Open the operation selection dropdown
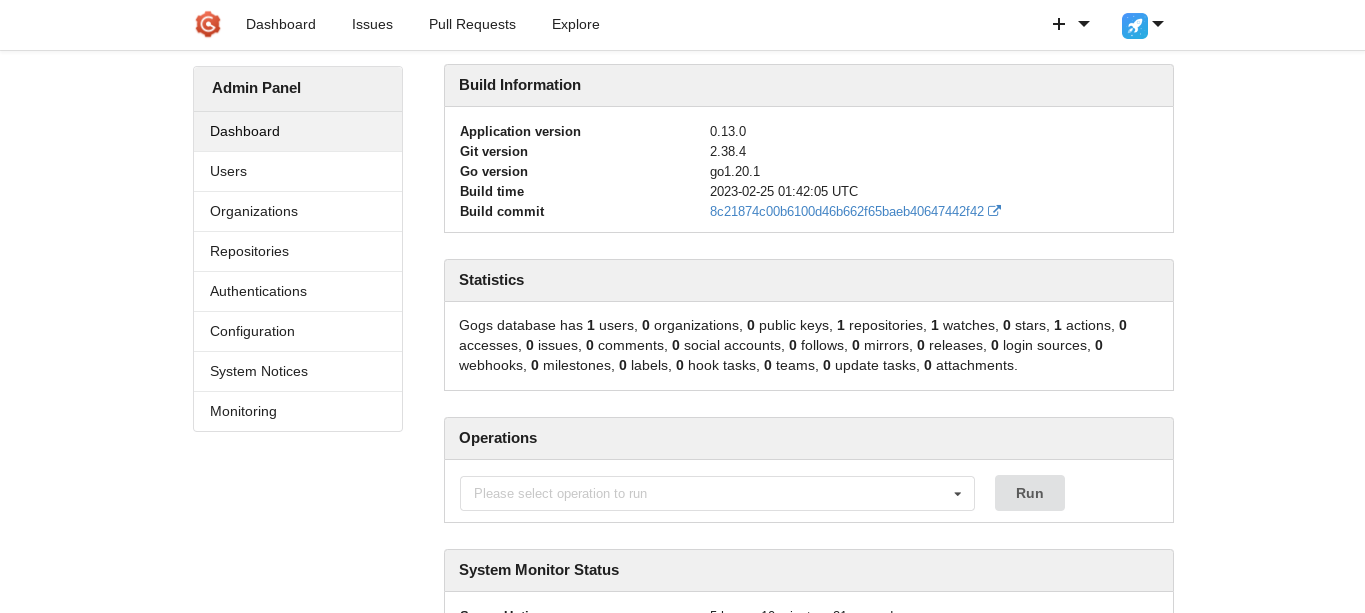 point(717,493)
